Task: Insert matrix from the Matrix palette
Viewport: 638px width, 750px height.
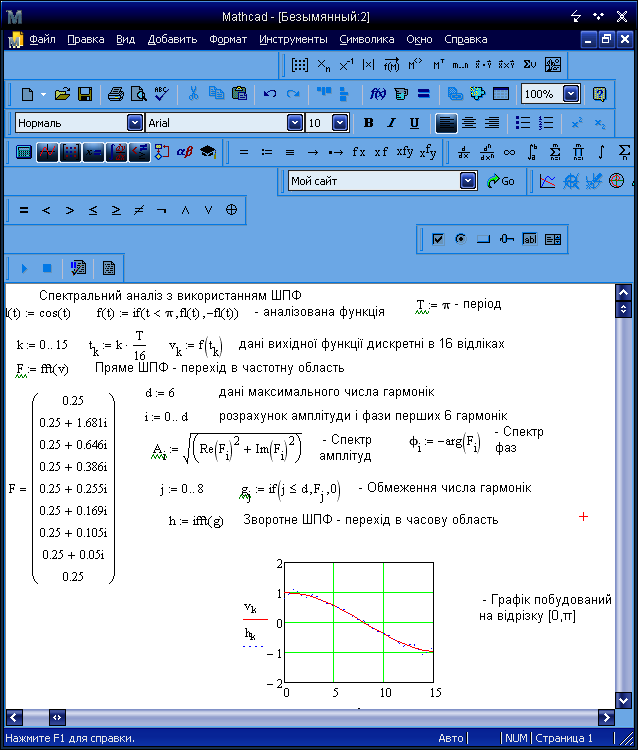Action: pos(300,65)
